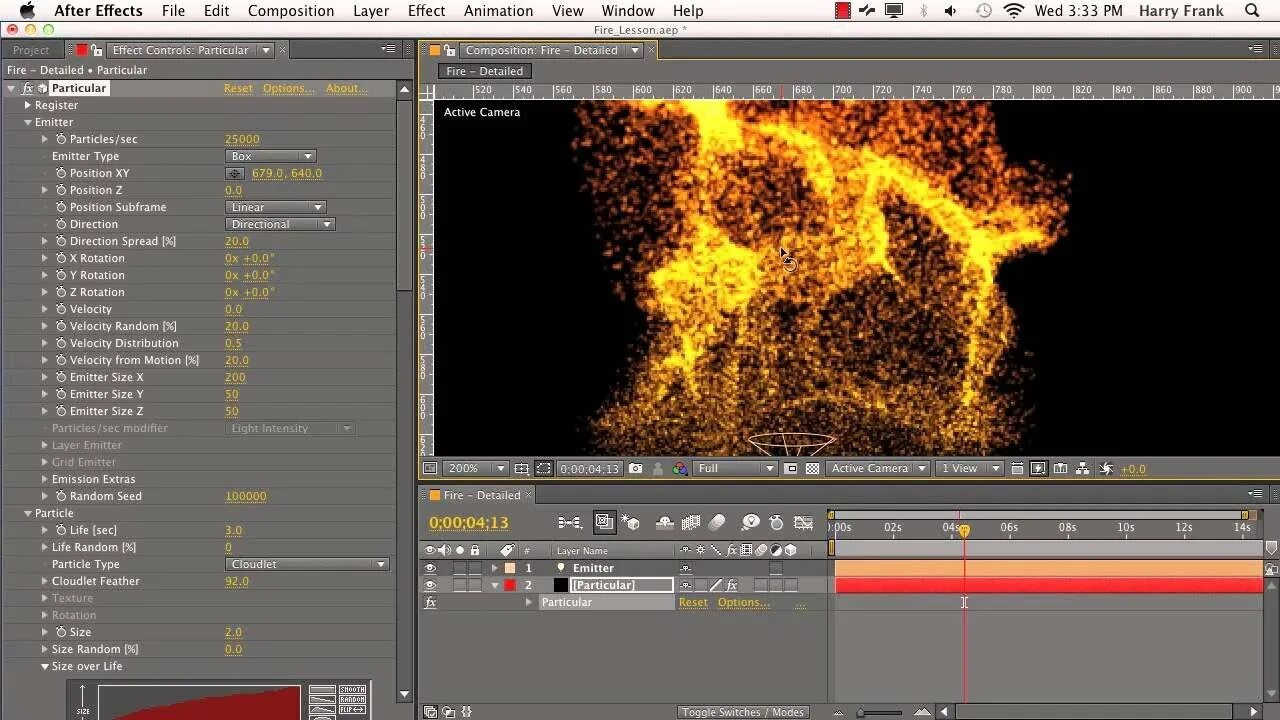Click the stopwatch next to Life [sec]
The height and width of the screenshot is (720, 1280).
pos(61,530)
